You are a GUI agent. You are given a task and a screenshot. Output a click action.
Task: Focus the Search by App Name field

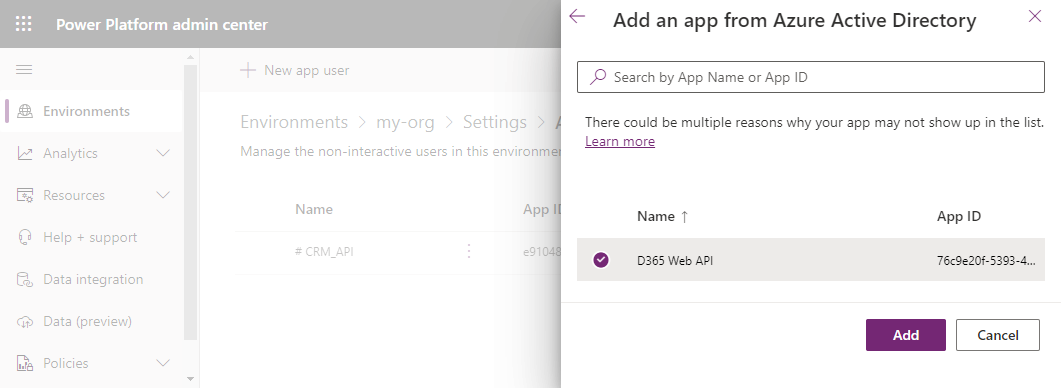pos(811,77)
